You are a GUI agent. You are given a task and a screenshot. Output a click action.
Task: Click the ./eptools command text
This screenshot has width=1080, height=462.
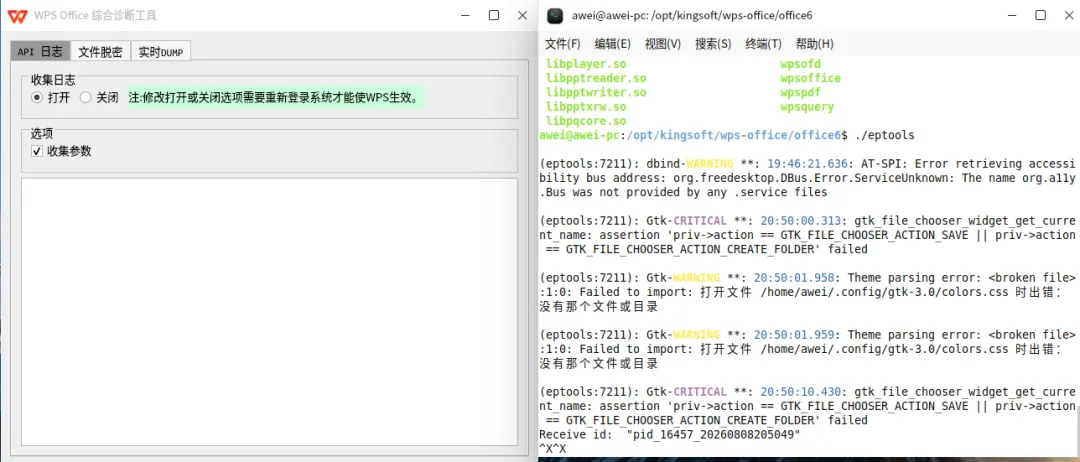click(x=884, y=136)
